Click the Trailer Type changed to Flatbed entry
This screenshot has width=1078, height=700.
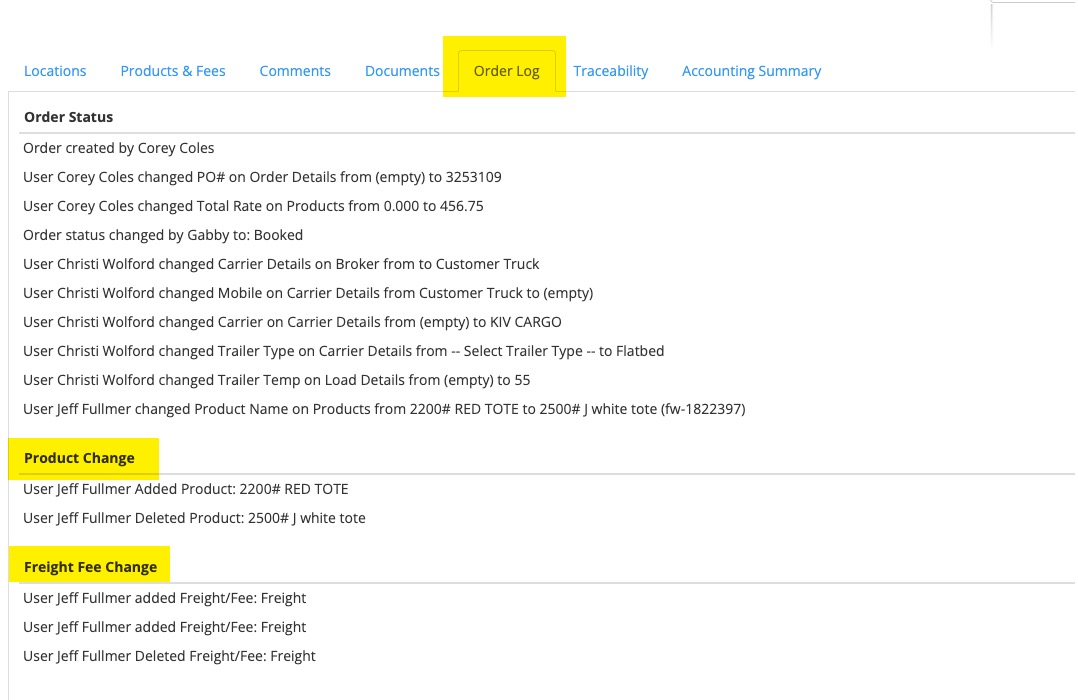tap(343, 351)
